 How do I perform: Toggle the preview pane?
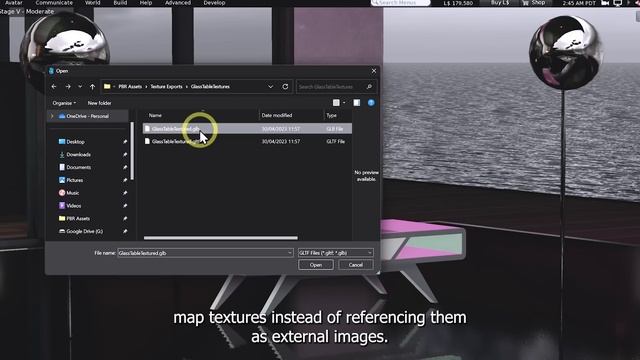356,103
